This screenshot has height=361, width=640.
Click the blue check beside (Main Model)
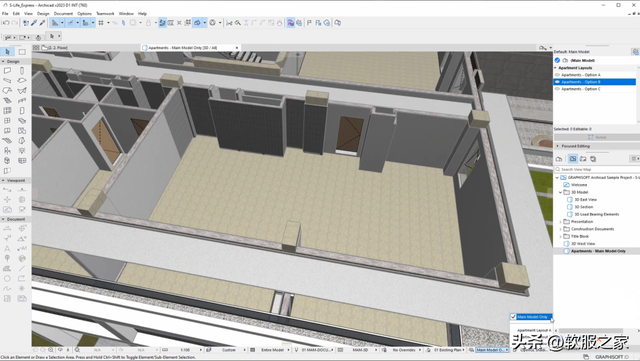point(557,60)
